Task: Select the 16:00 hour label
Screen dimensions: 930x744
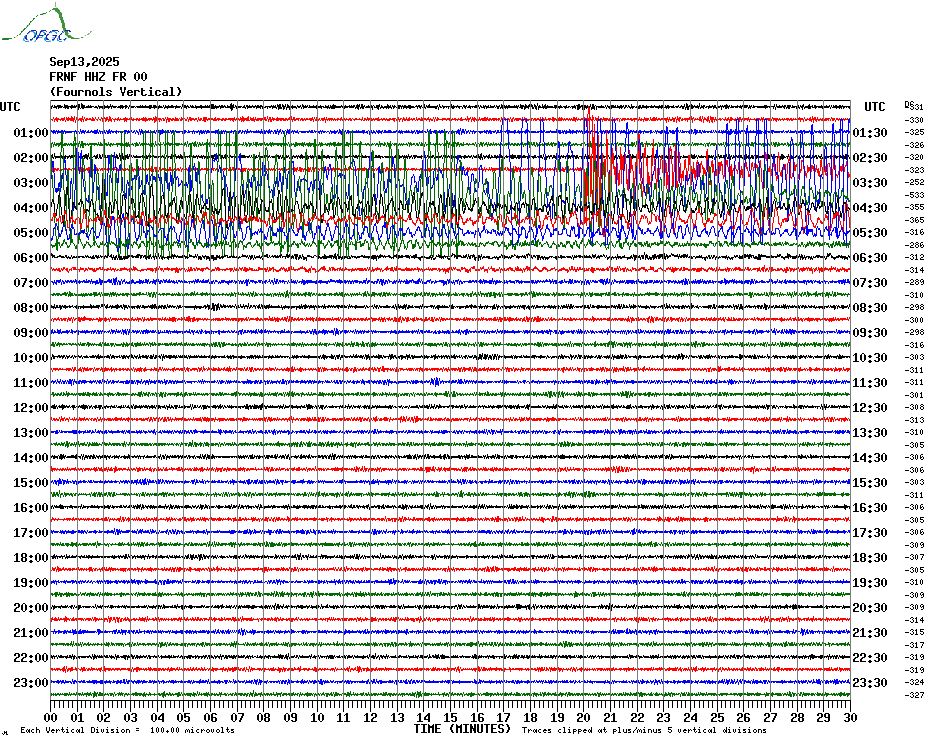Action: point(31,507)
